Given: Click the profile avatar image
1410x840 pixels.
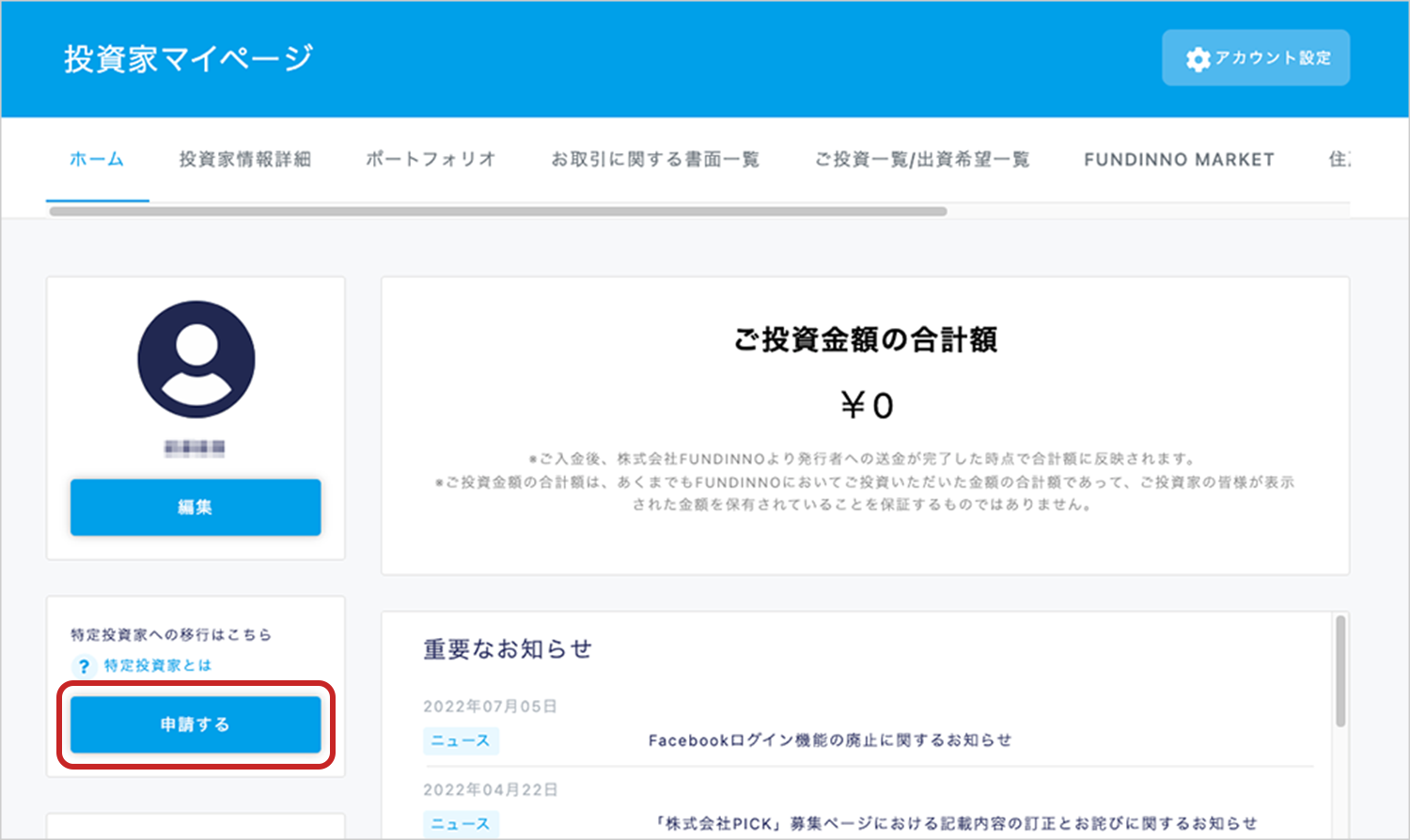Looking at the screenshot, I should pos(196,359).
